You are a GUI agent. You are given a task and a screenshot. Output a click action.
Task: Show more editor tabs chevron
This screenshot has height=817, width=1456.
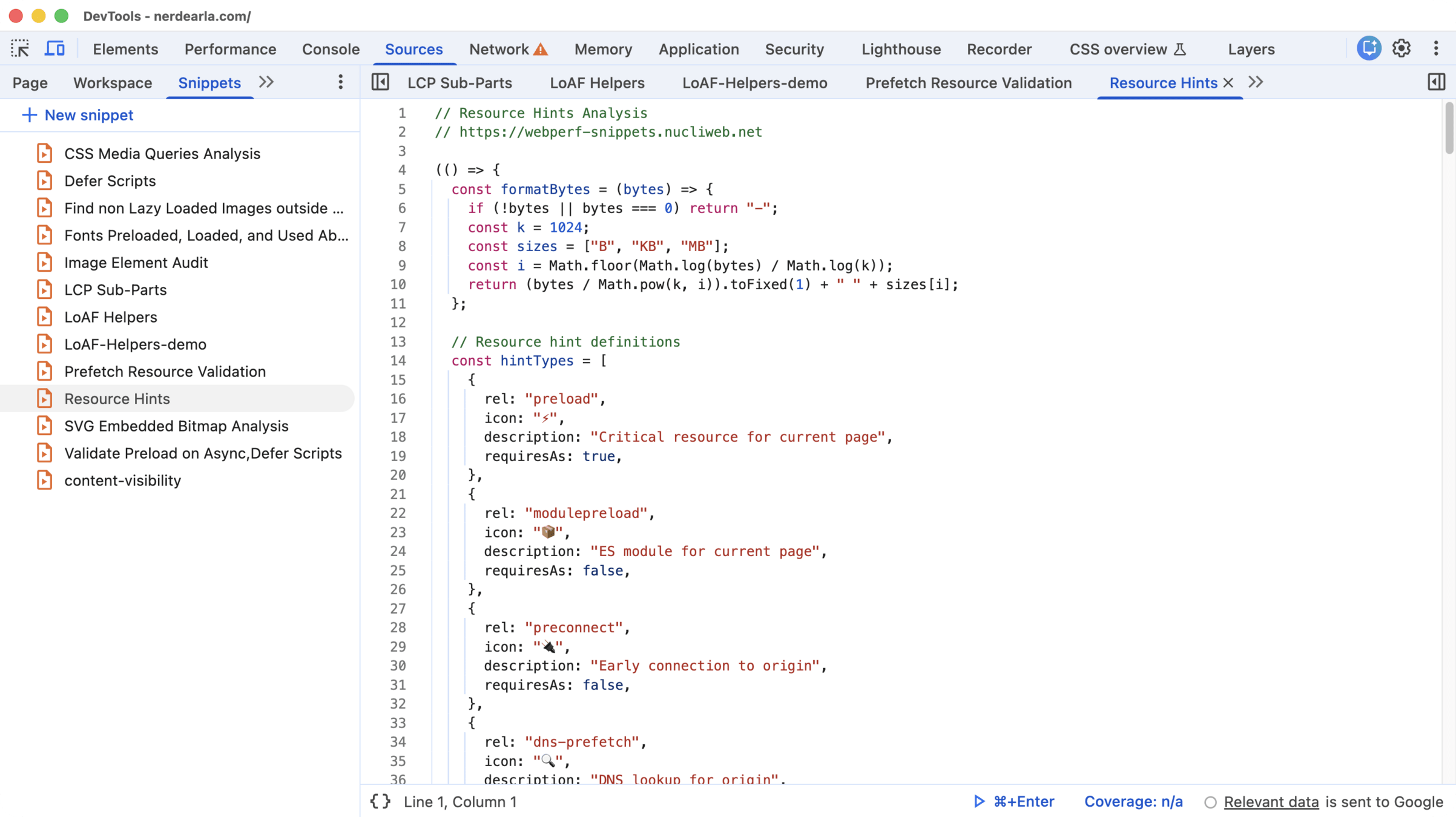tap(1256, 82)
